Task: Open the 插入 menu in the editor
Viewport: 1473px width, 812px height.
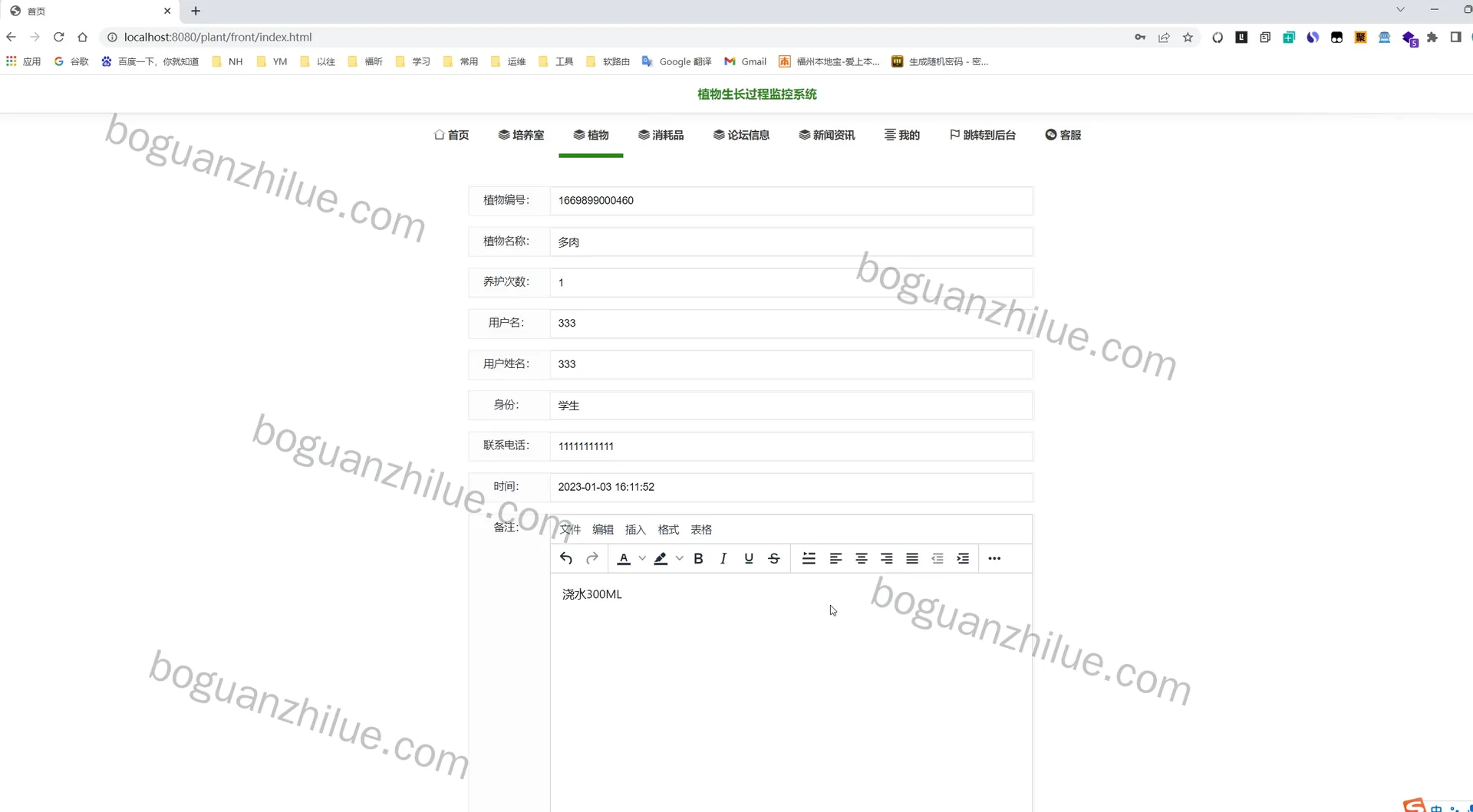Action: tap(635, 530)
